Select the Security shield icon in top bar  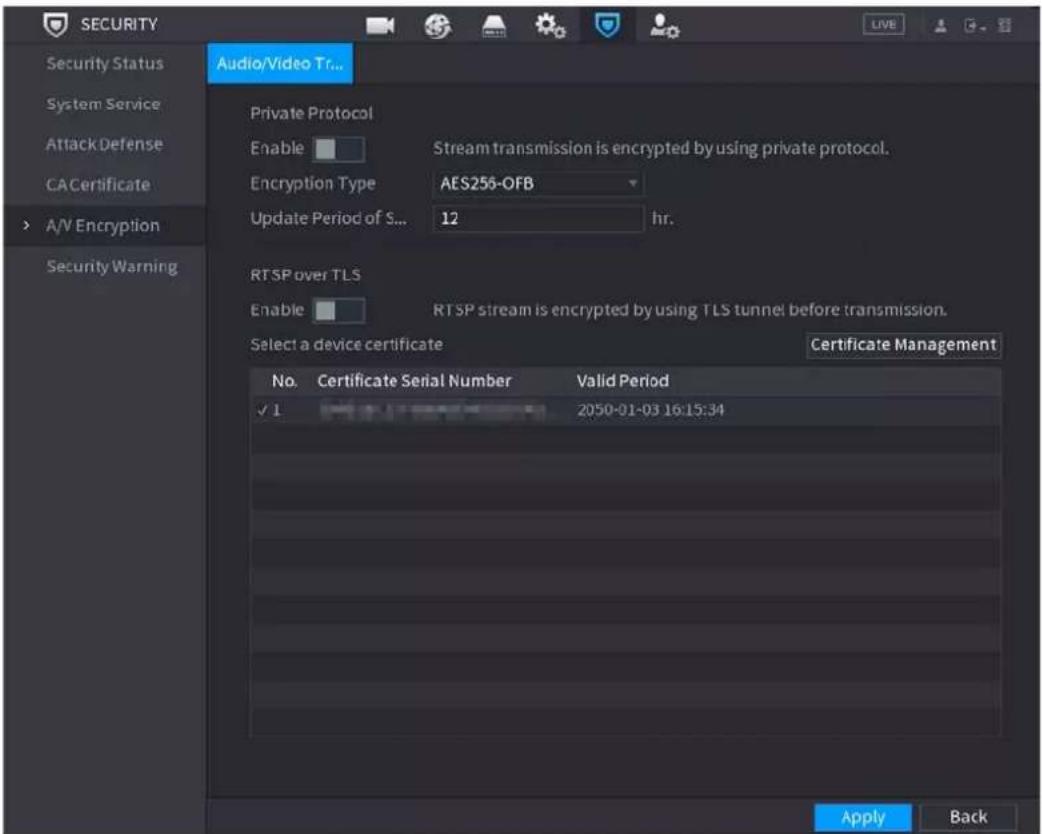tap(607, 25)
